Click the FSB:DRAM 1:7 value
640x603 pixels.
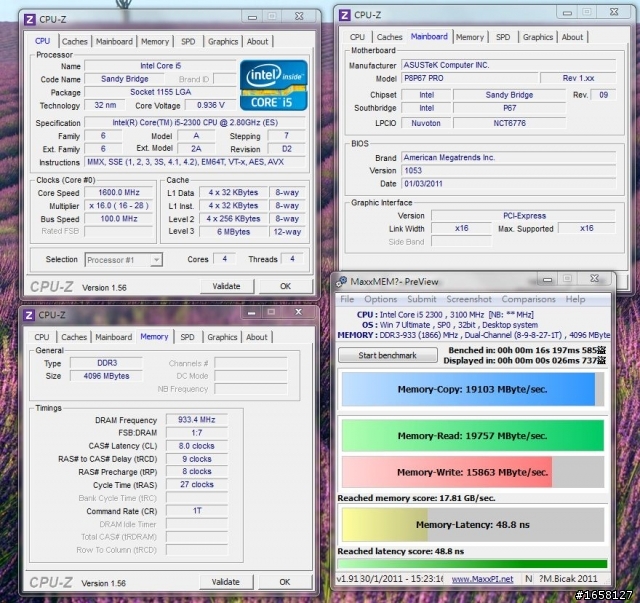(x=196, y=433)
